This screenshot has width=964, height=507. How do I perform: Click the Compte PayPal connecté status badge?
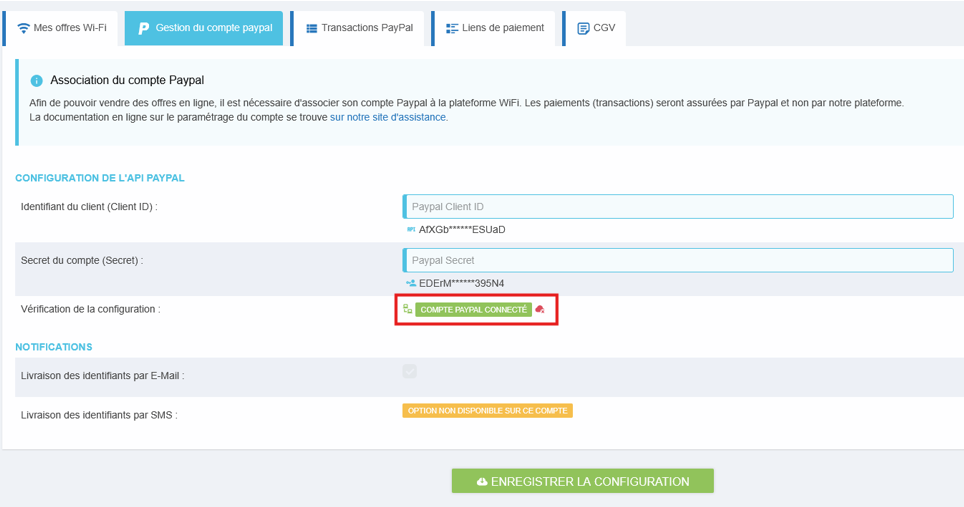pos(473,310)
